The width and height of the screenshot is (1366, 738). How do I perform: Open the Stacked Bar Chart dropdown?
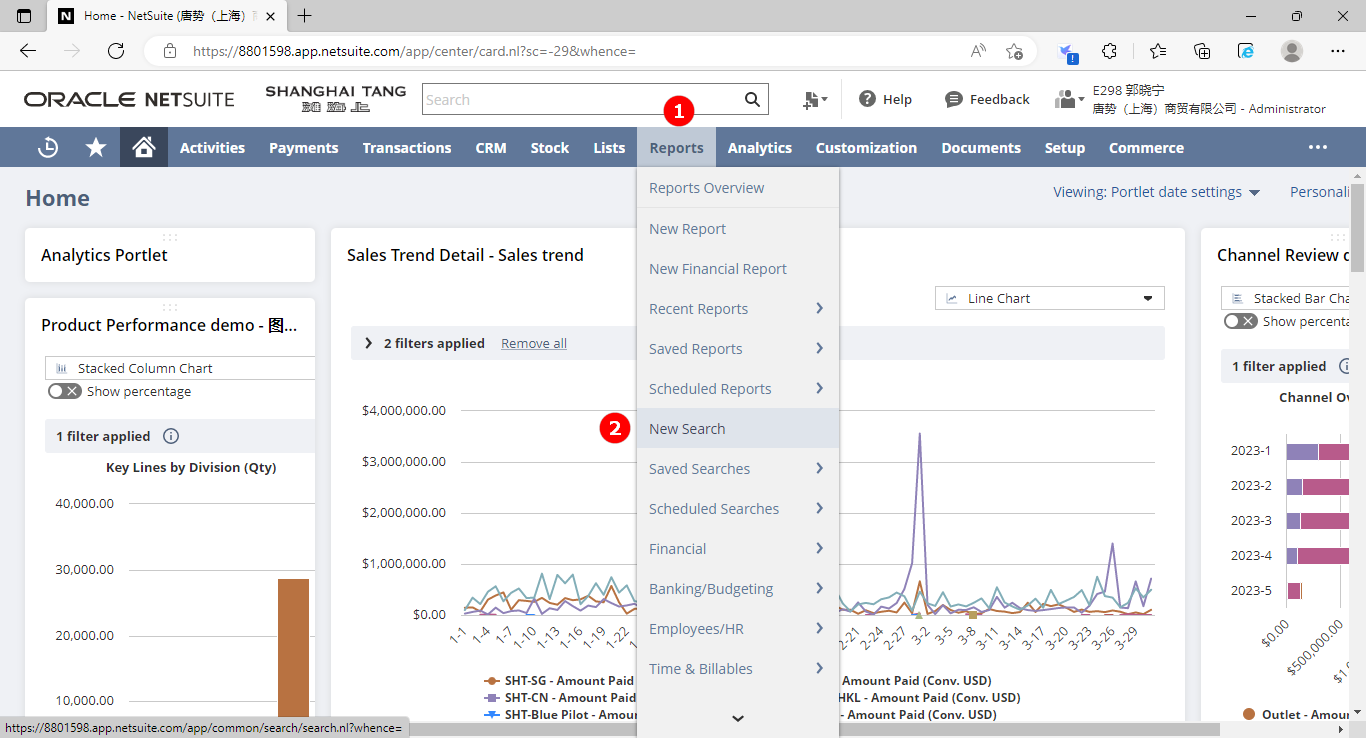1286,298
